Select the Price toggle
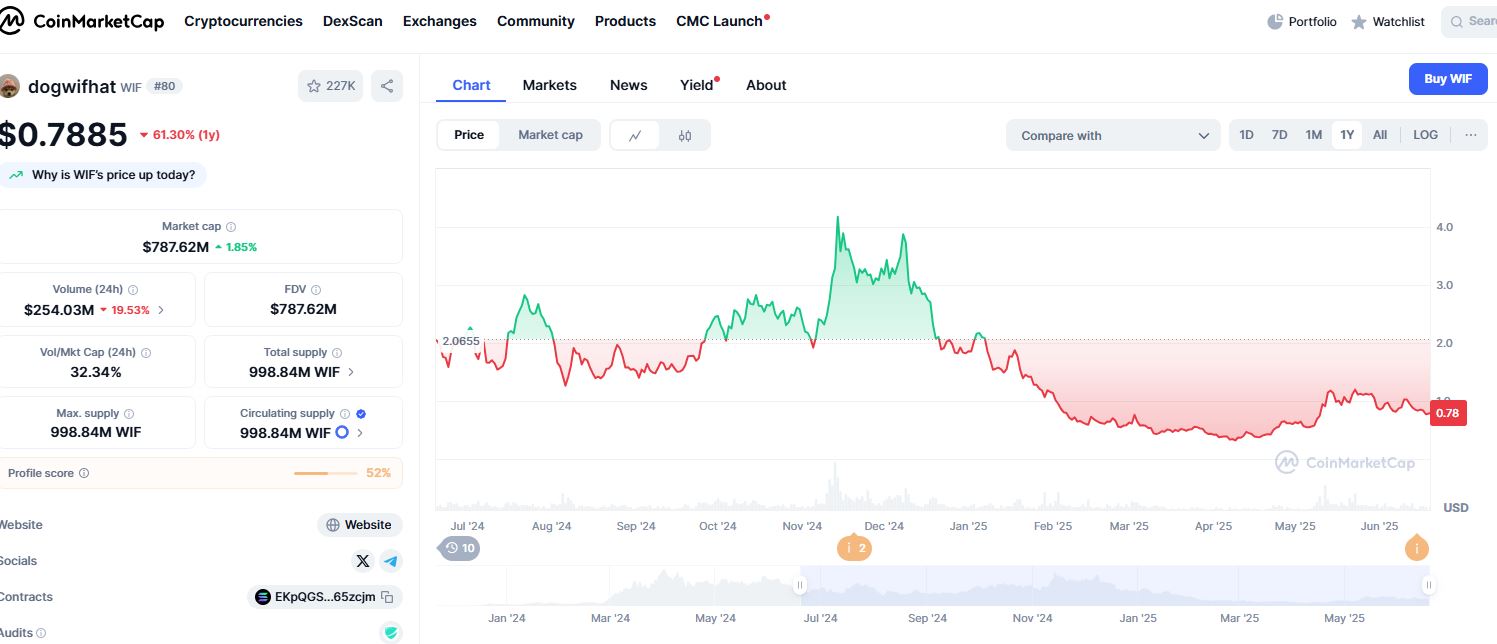Image resolution: width=1497 pixels, height=644 pixels. coord(469,135)
